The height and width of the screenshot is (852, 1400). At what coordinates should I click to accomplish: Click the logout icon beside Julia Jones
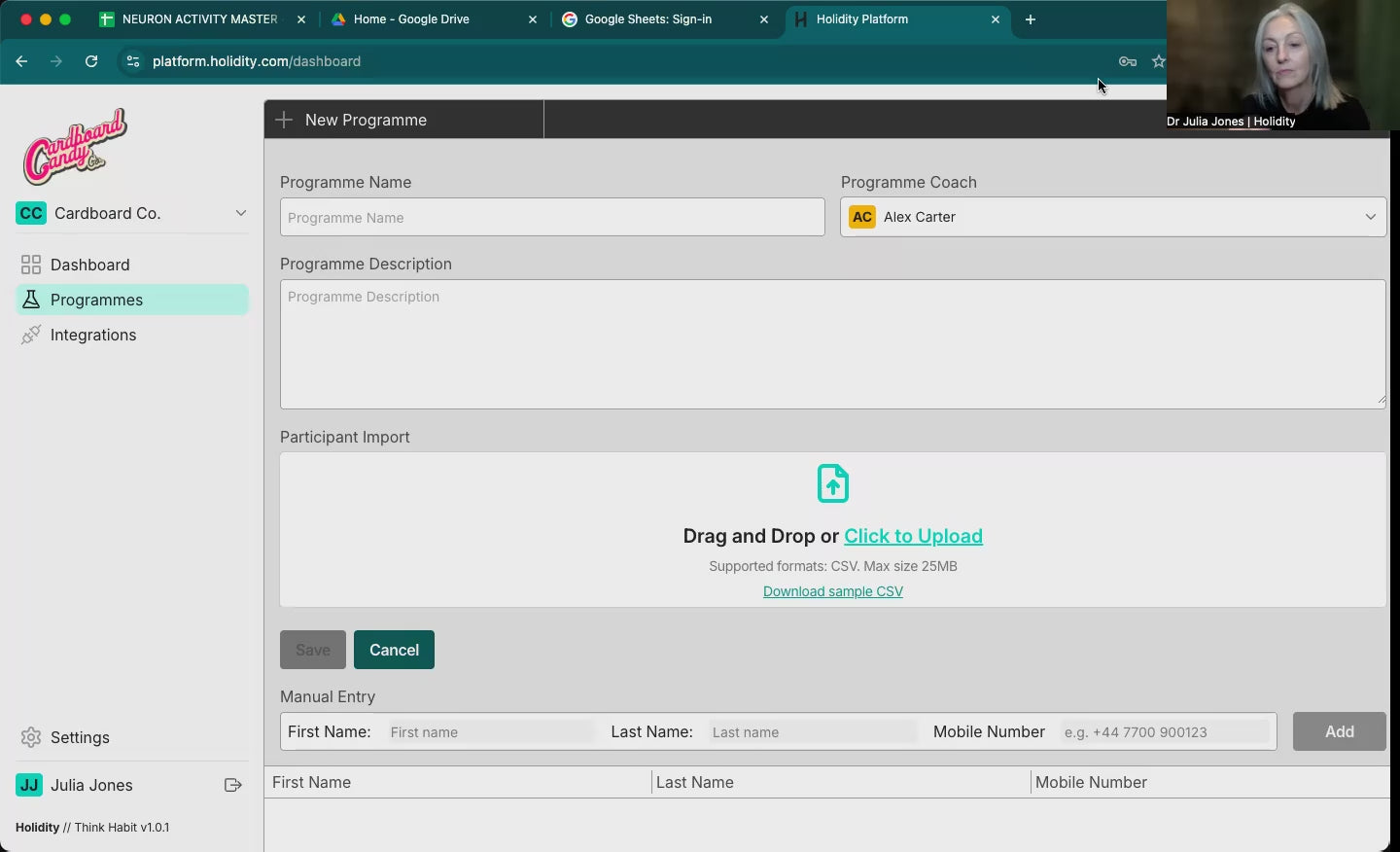coord(233,785)
